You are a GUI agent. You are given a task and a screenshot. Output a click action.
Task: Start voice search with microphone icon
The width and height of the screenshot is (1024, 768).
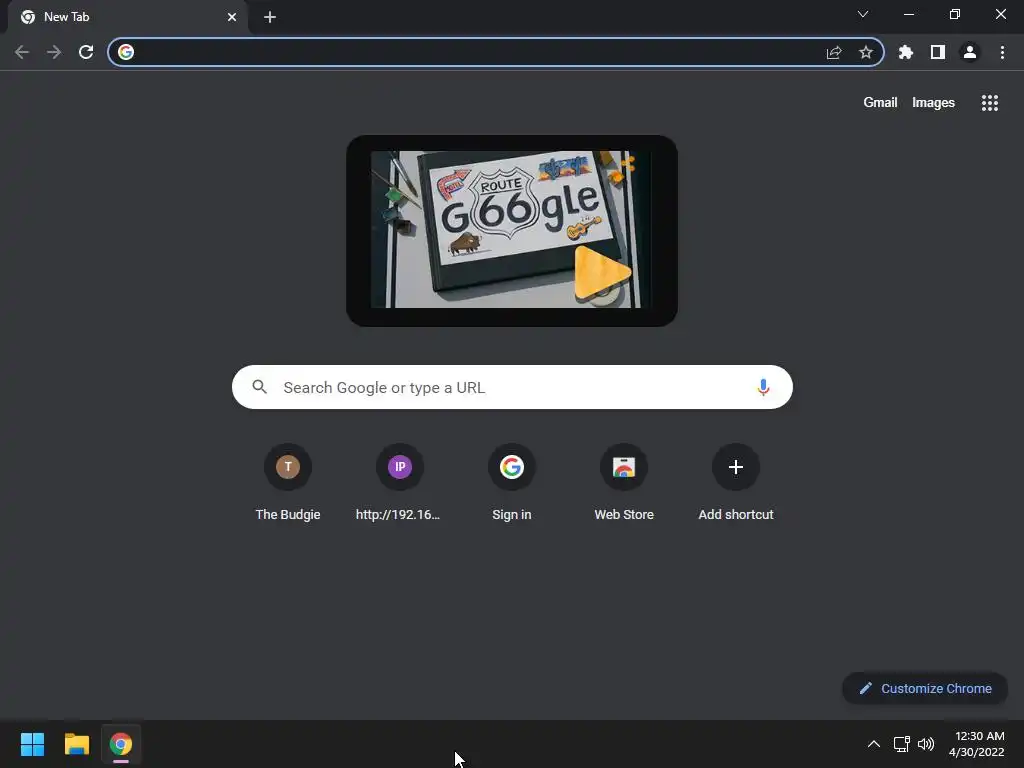(x=763, y=387)
